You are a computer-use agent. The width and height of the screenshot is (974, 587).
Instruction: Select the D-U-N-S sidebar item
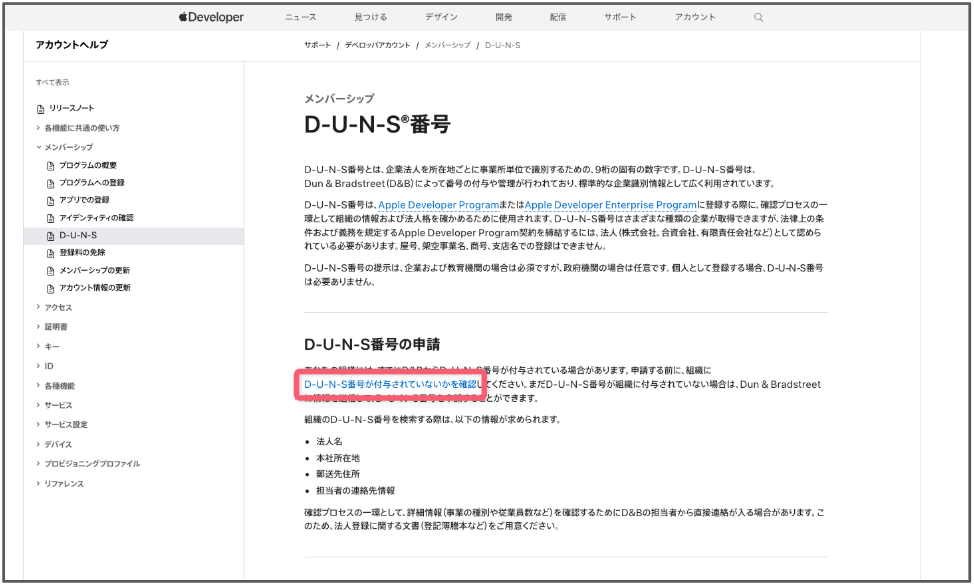click(134, 236)
